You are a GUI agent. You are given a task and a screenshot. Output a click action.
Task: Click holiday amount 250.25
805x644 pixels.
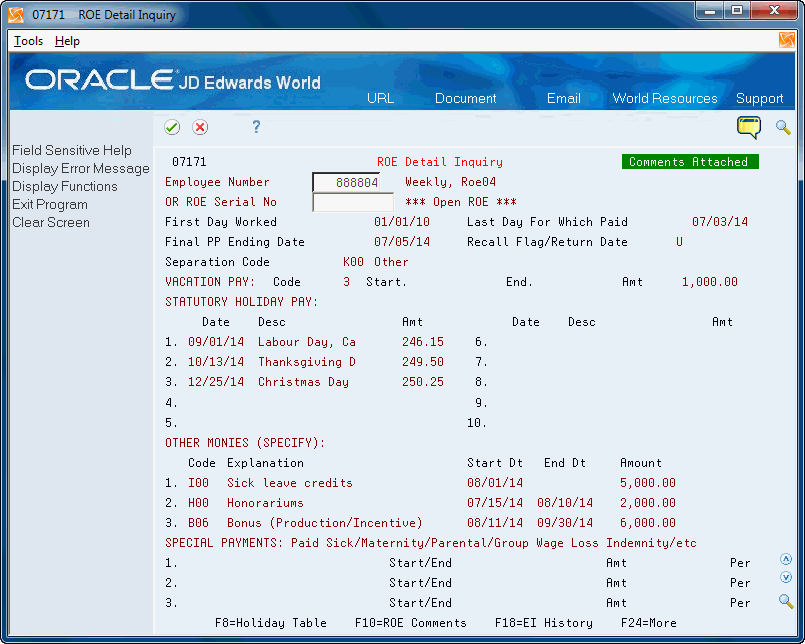click(423, 382)
